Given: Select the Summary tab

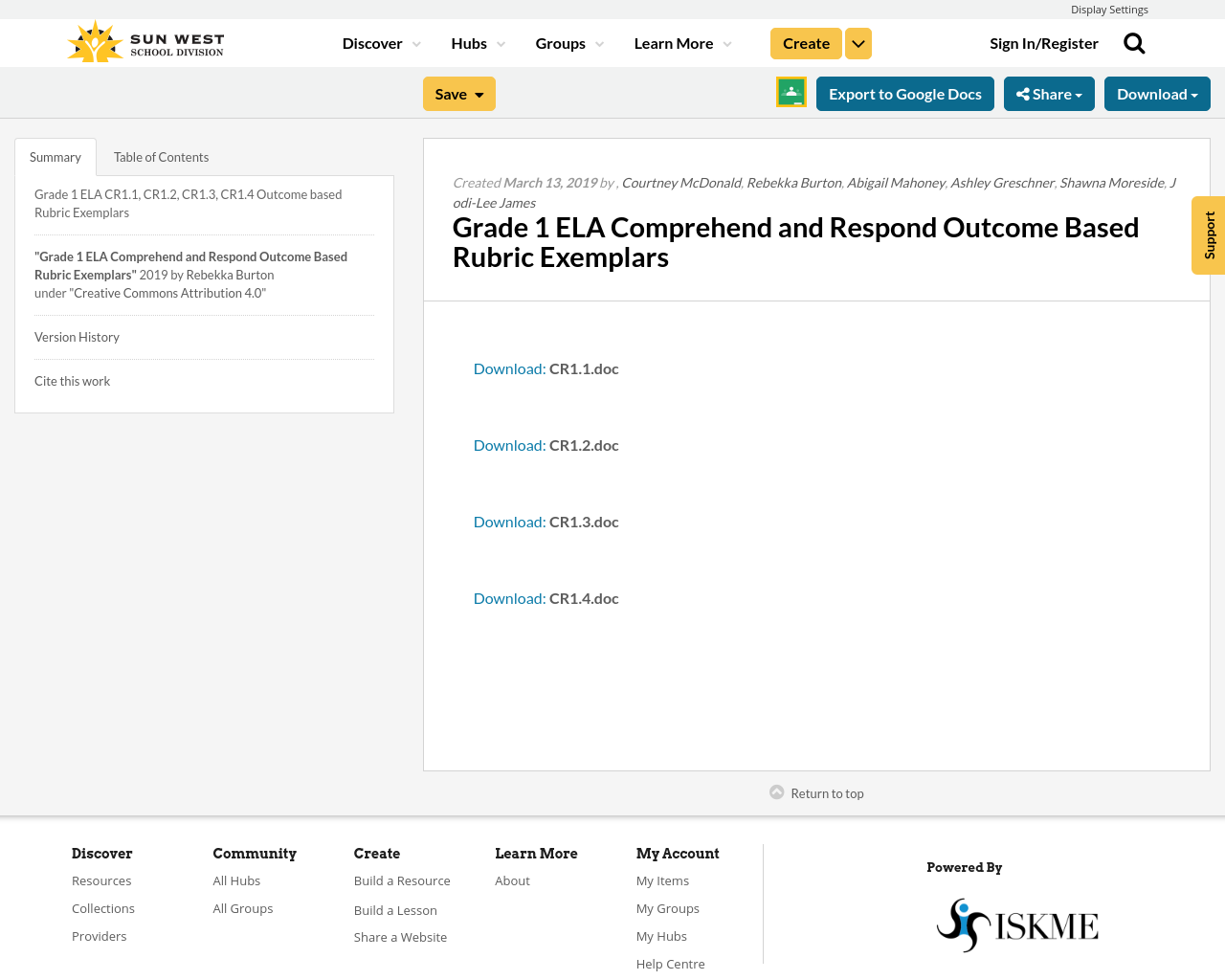Looking at the screenshot, I should (x=56, y=157).
